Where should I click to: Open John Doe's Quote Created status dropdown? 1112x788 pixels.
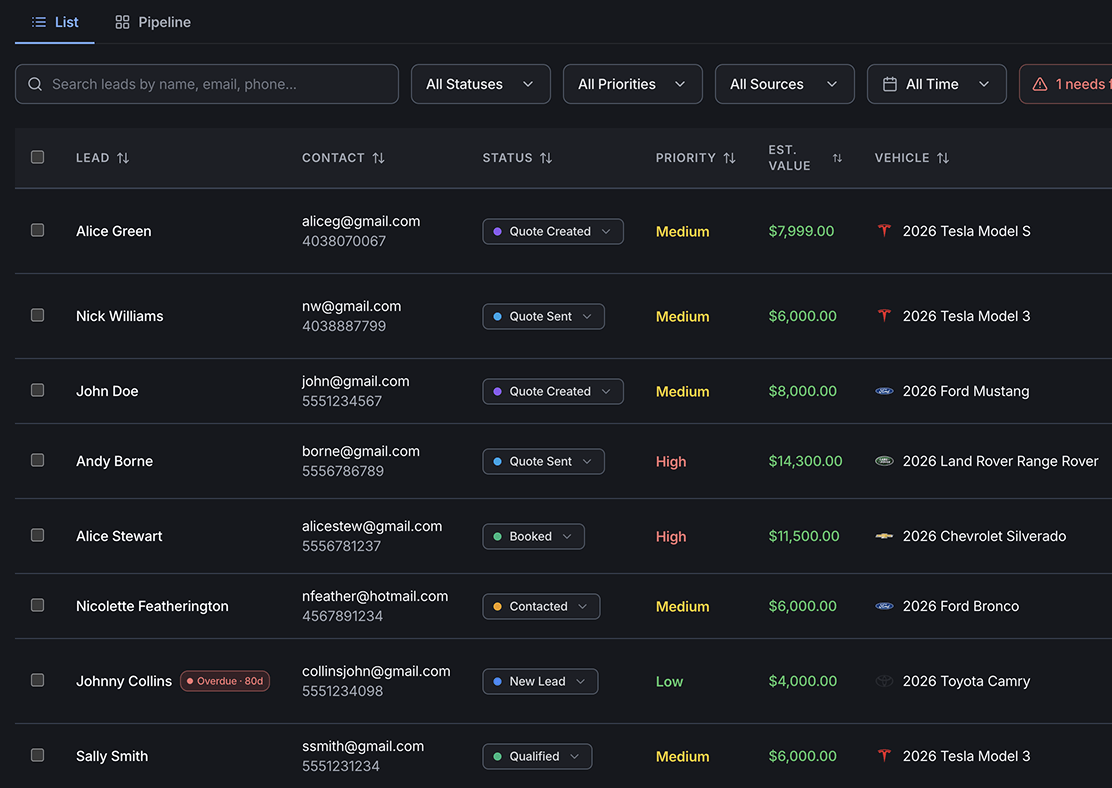pyautogui.click(x=552, y=392)
